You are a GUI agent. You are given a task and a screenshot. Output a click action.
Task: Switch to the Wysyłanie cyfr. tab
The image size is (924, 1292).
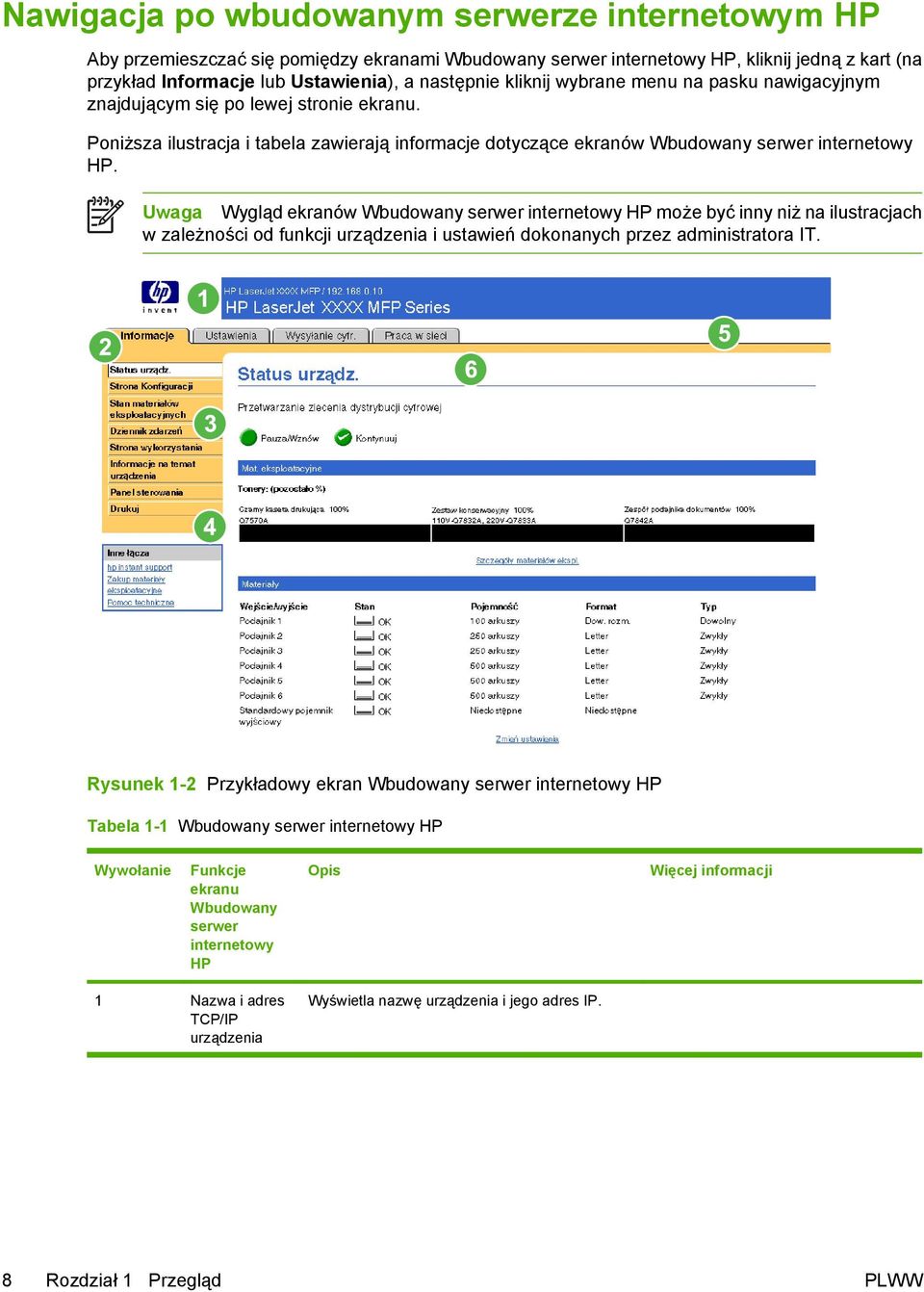(x=321, y=336)
